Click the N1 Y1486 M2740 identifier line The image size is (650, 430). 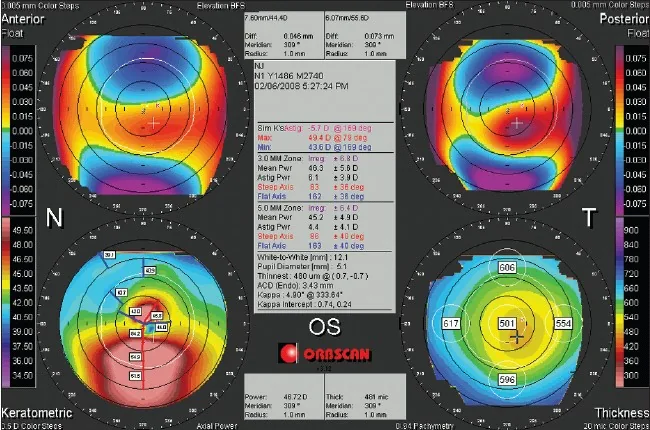click(289, 76)
